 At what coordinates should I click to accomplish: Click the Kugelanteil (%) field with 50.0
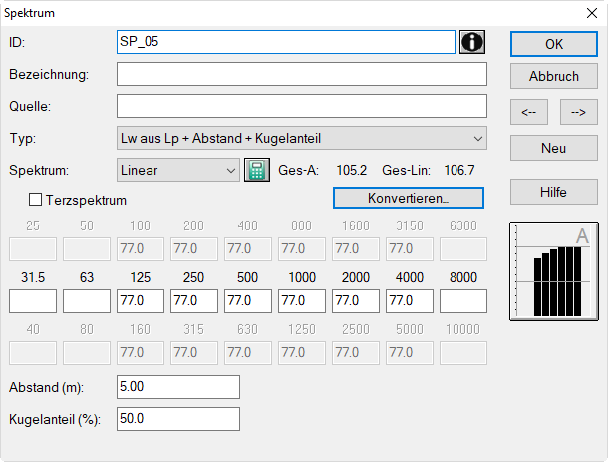coord(178,419)
